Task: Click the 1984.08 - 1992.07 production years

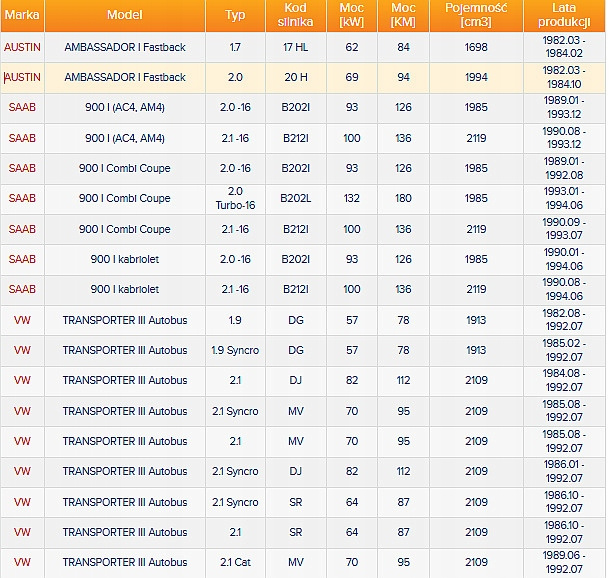Action: tap(564, 380)
